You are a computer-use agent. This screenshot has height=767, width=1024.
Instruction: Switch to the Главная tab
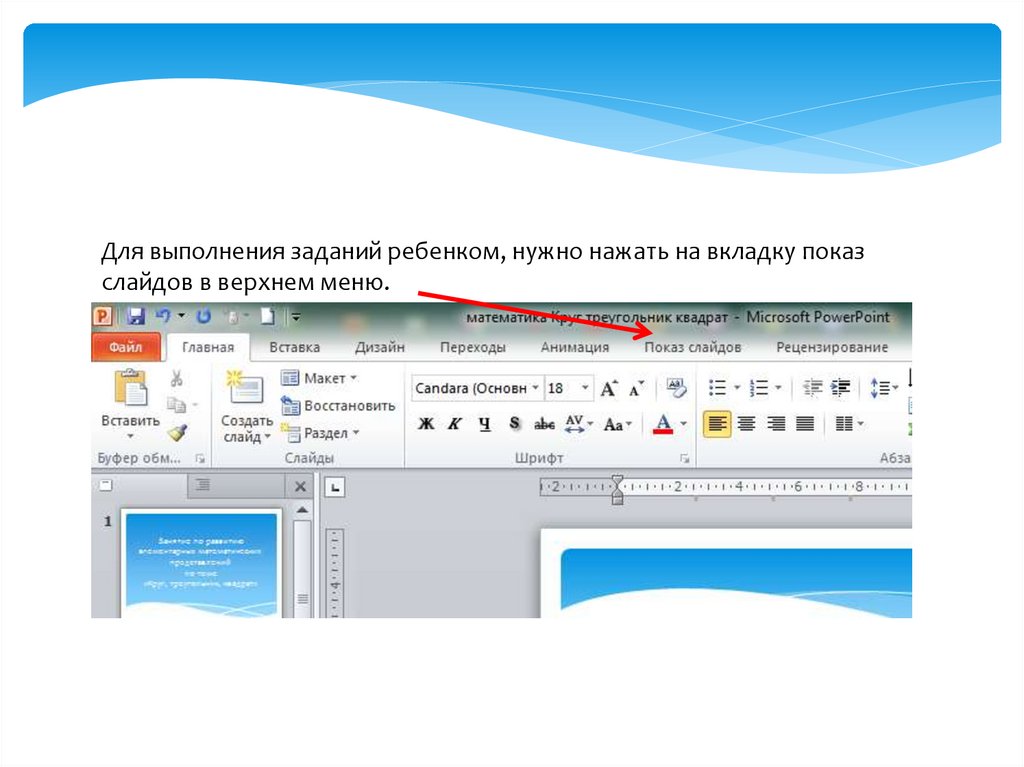pyautogui.click(x=208, y=347)
